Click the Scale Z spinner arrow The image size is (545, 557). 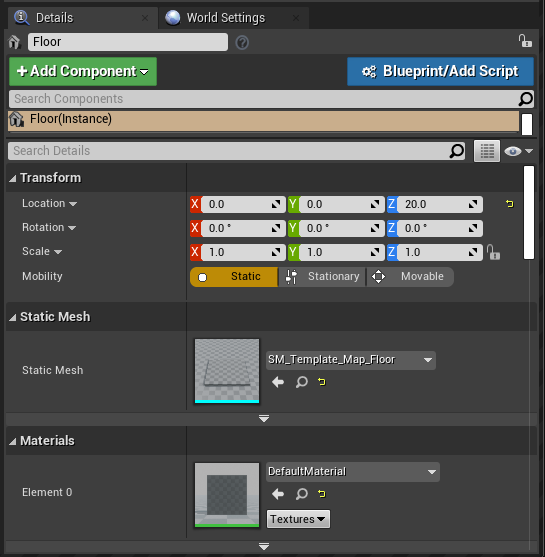tap(473, 252)
